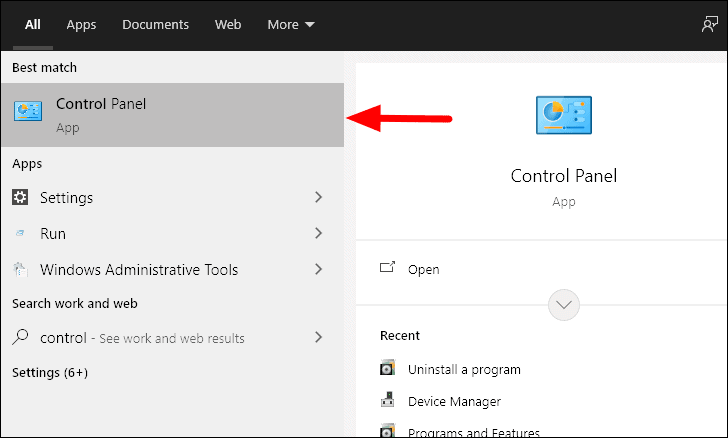The height and width of the screenshot is (438, 728).
Task: Expand the Settings result chevron
Action: 318,197
